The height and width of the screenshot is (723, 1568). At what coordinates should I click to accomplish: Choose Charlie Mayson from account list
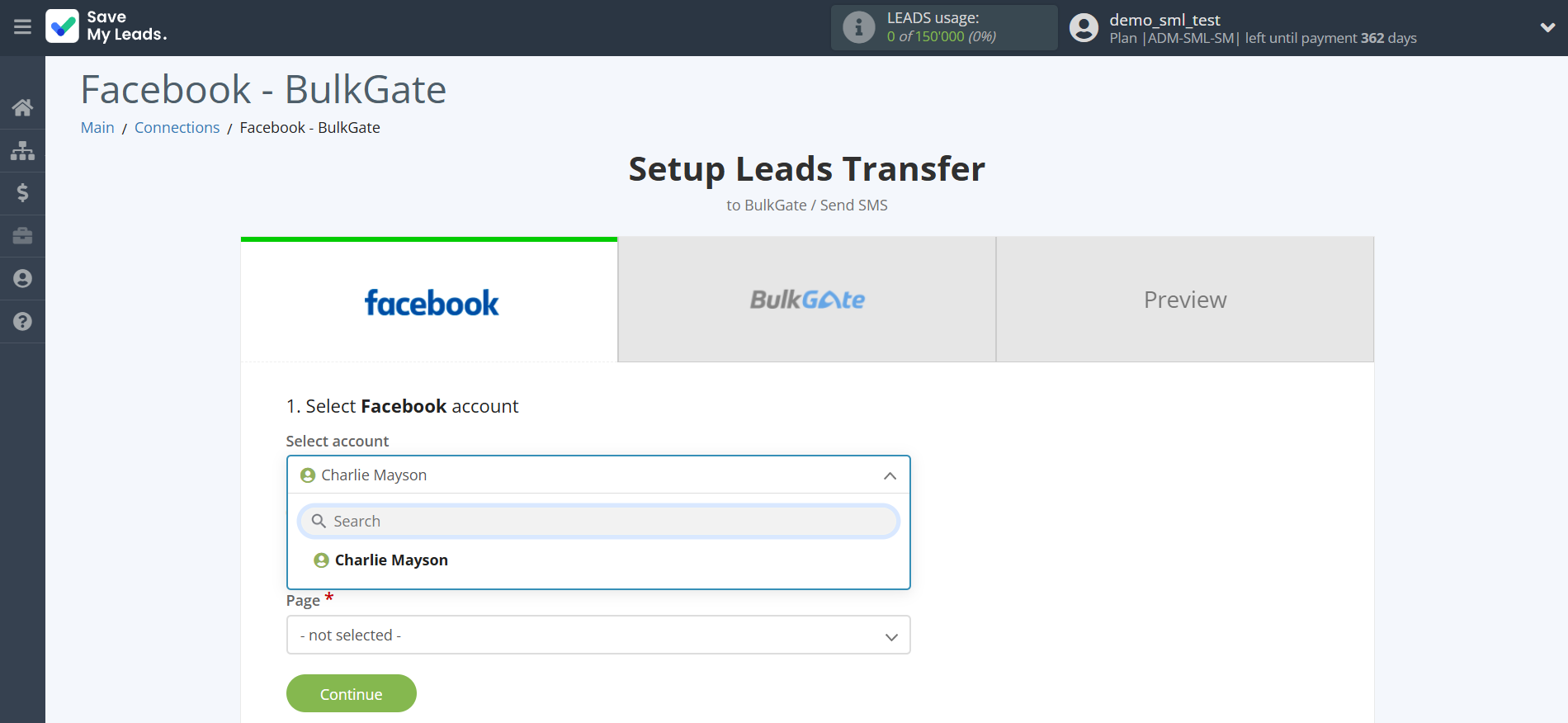point(391,560)
